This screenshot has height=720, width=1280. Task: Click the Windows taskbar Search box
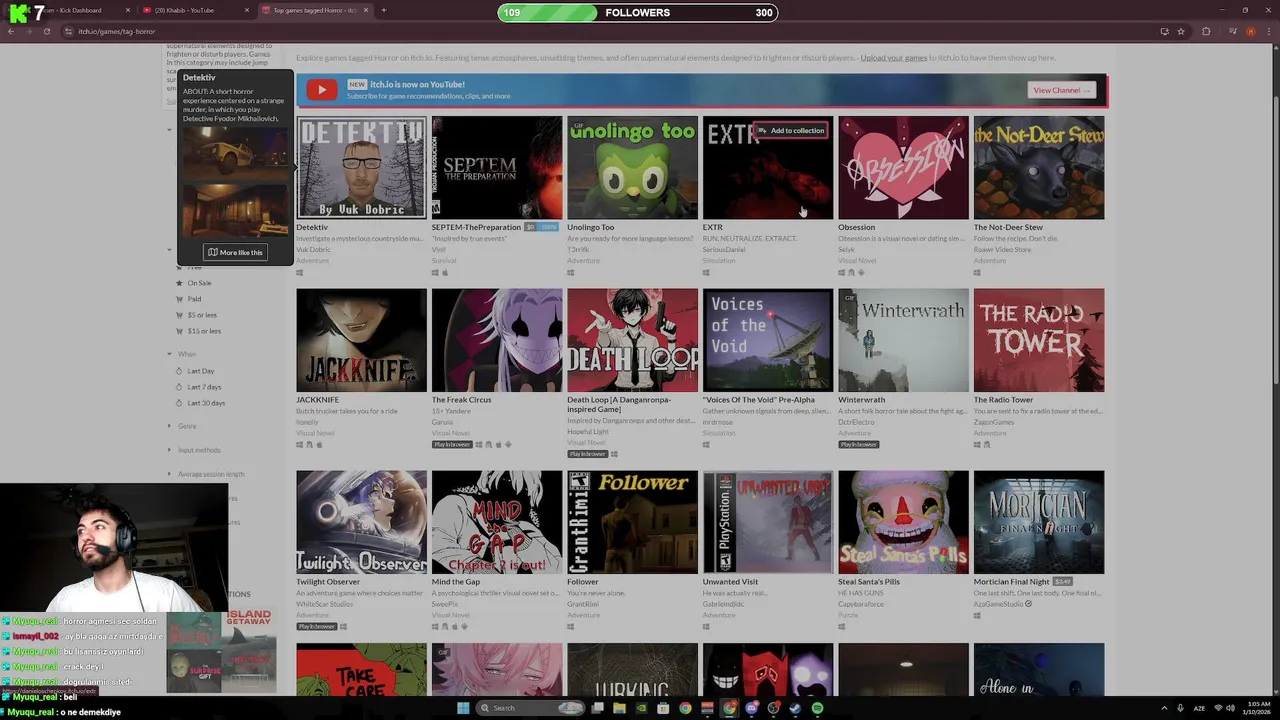click(x=530, y=708)
